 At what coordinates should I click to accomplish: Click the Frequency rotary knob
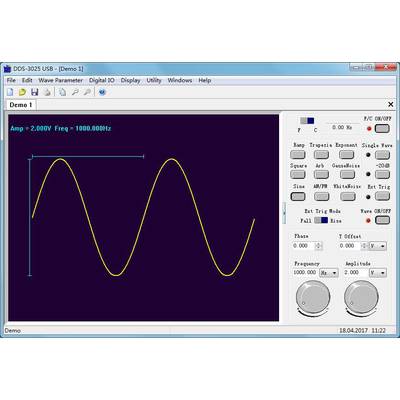pos(313,297)
